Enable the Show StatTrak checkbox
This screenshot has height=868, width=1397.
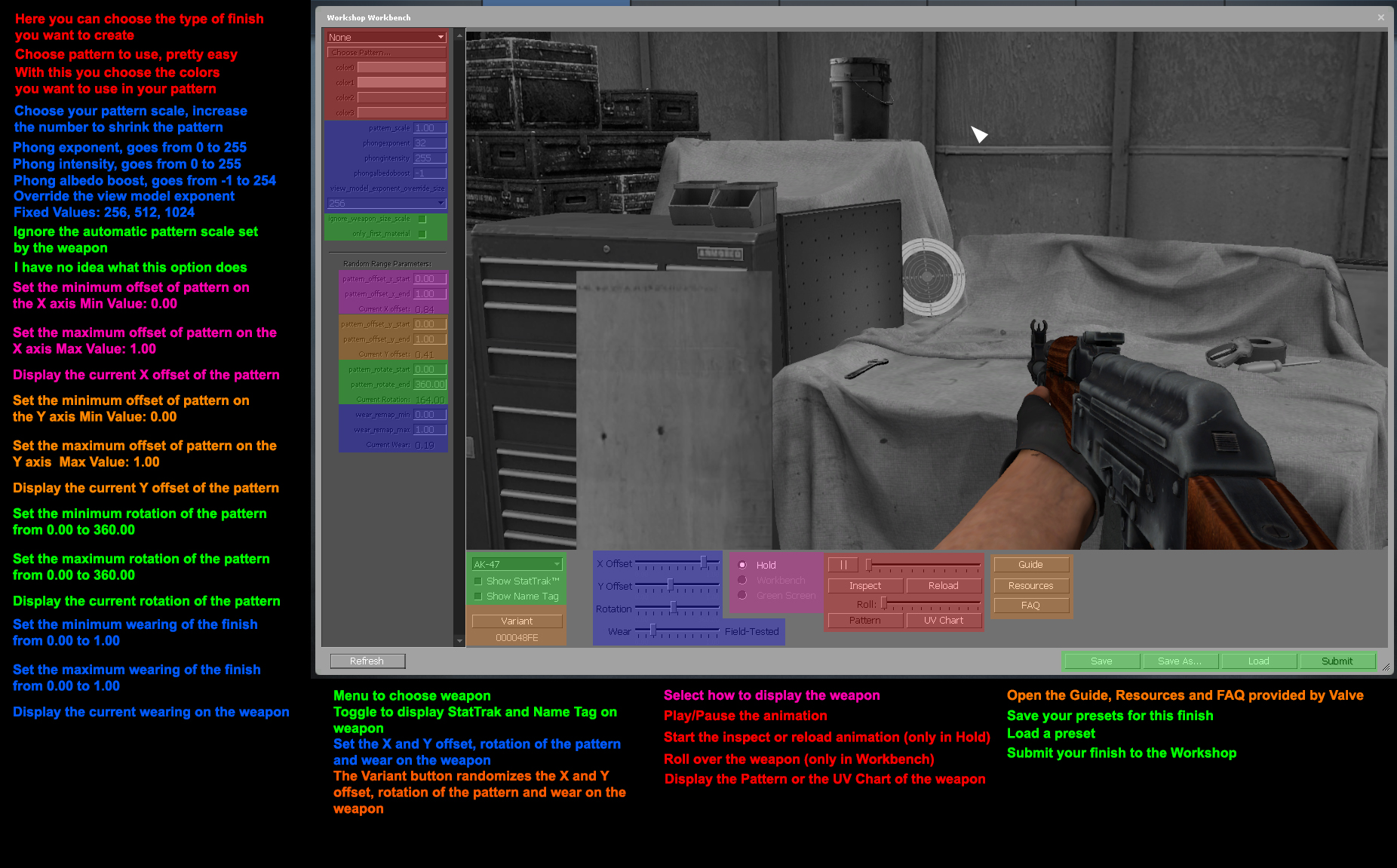tap(477, 581)
